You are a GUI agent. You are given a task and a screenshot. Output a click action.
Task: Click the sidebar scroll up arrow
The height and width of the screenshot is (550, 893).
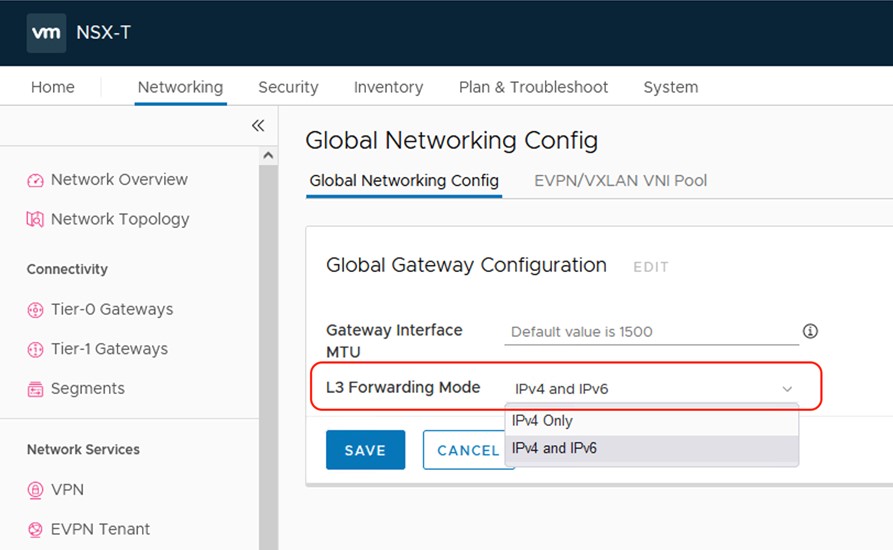point(268,156)
